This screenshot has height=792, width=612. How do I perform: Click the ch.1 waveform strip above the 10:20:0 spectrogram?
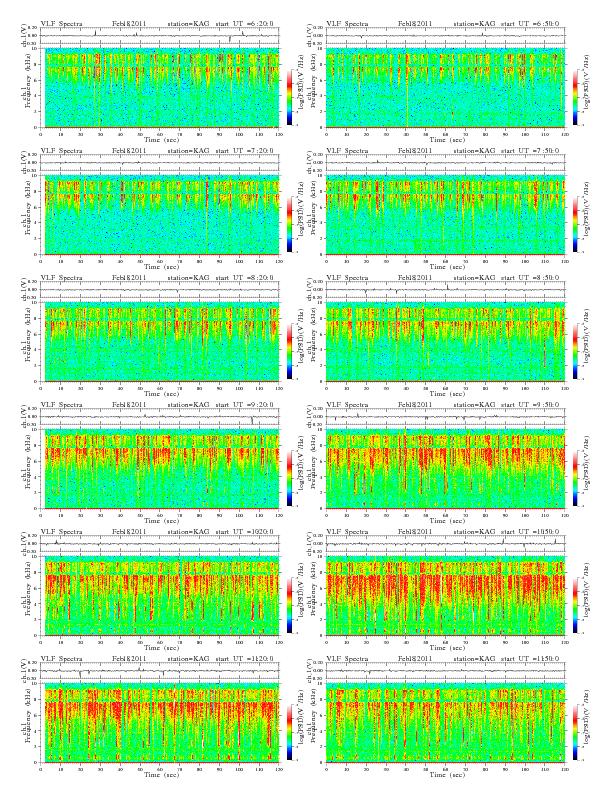[160, 544]
